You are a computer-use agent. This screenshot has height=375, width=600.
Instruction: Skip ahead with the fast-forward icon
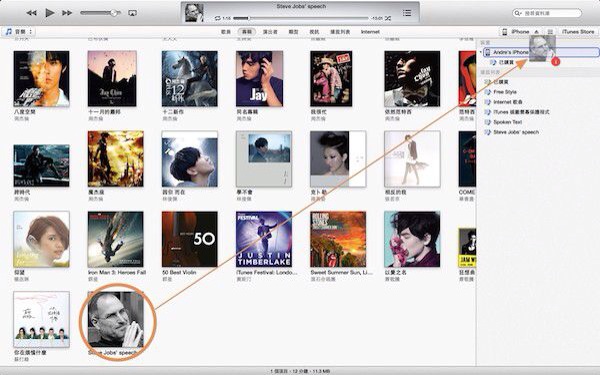pyautogui.click(x=67, y=13)
